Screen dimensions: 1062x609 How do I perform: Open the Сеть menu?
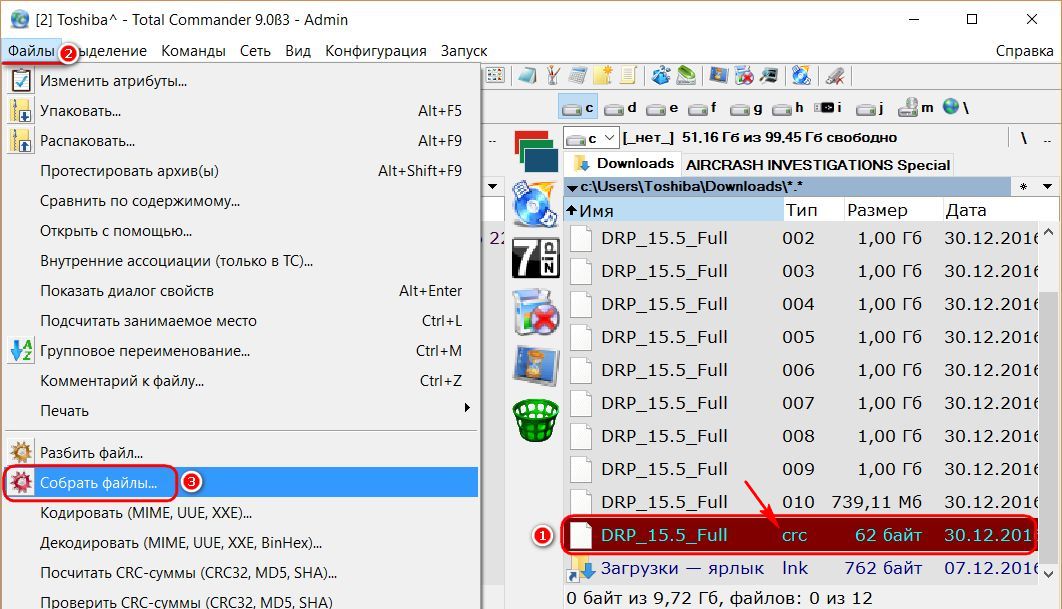tap(255, 51)
